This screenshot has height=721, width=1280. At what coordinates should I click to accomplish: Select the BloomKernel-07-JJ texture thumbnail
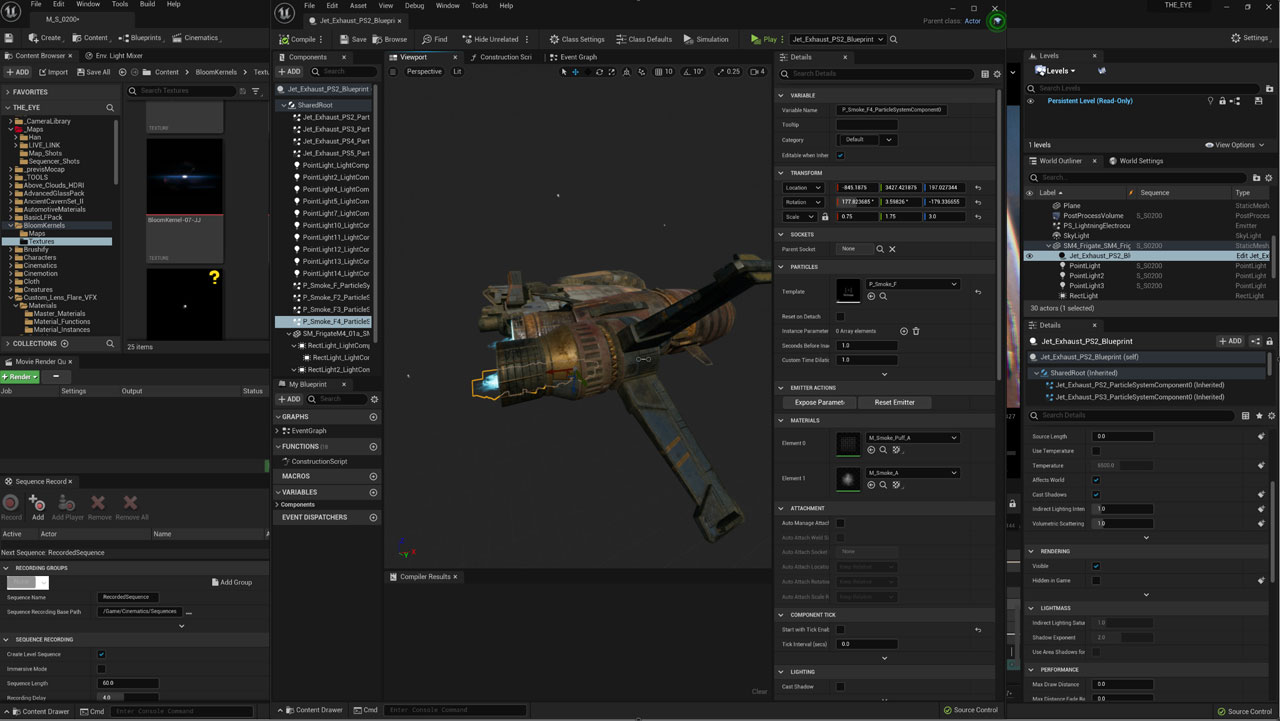pyautogui.click(x=185, y=177)
